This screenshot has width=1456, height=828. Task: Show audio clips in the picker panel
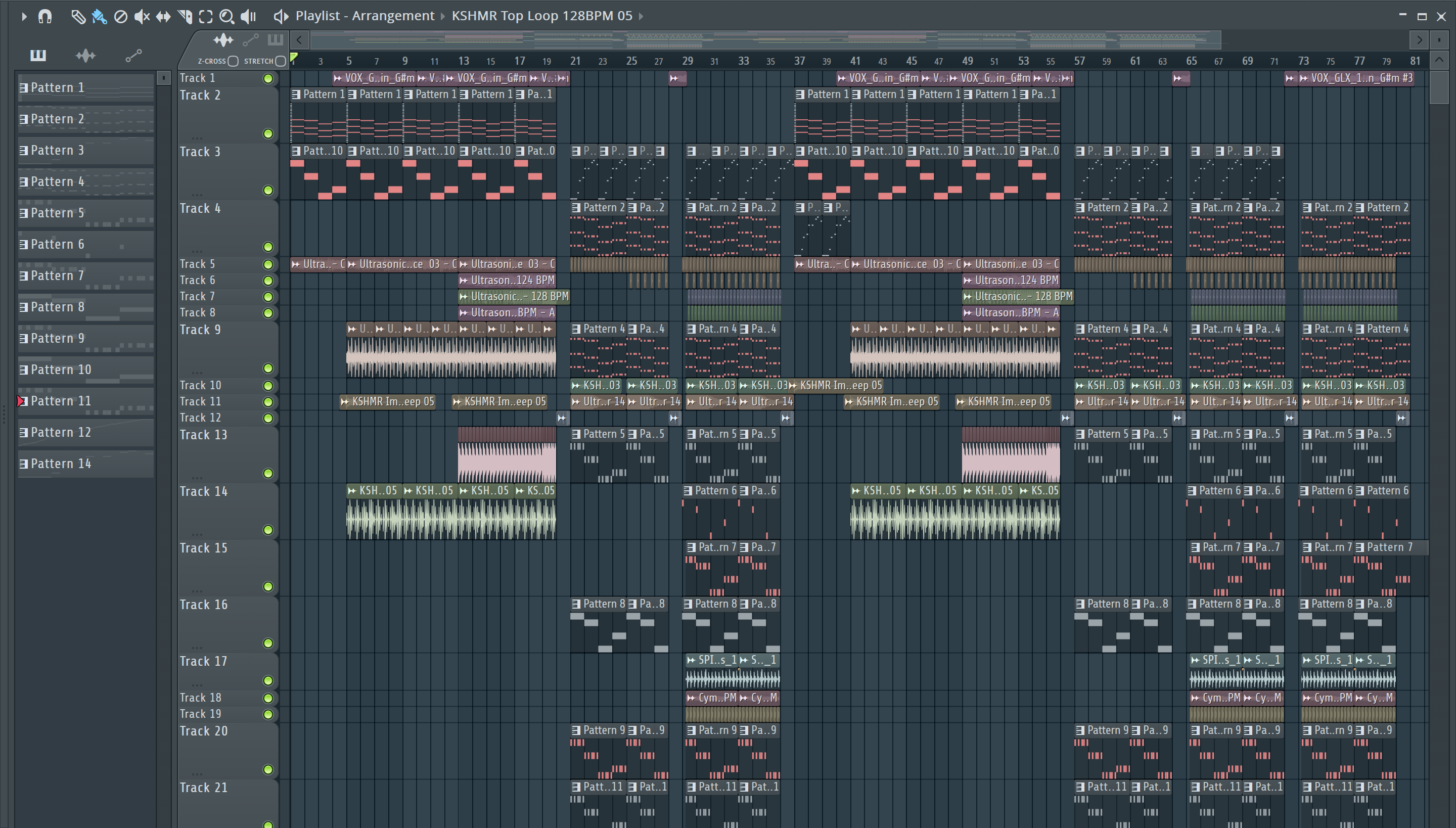point(86,55)
